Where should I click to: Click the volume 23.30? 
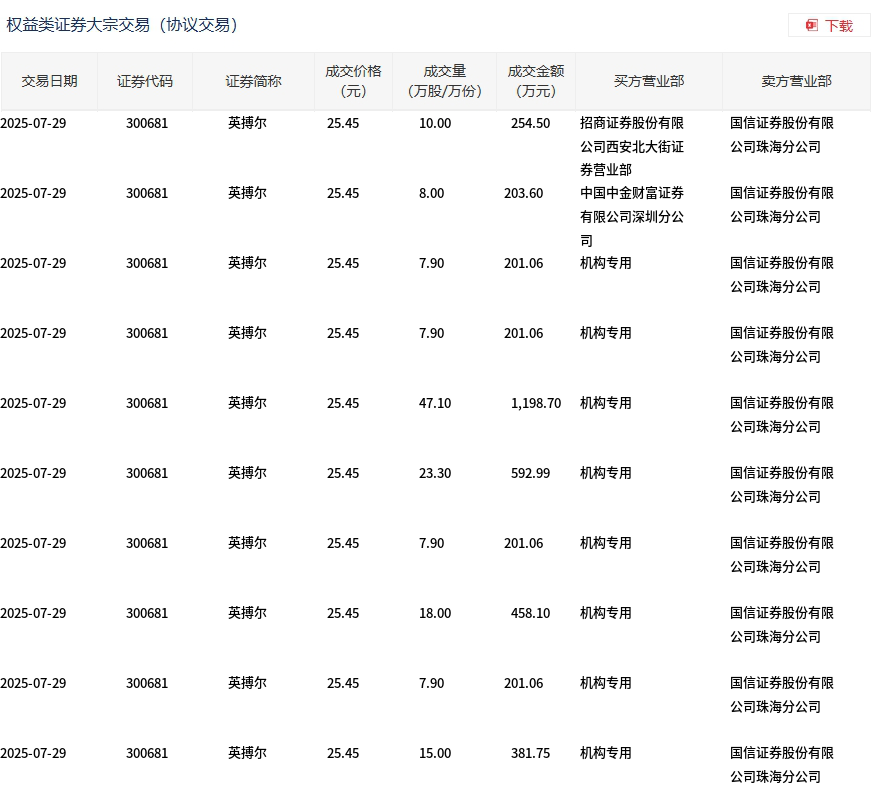435,473
